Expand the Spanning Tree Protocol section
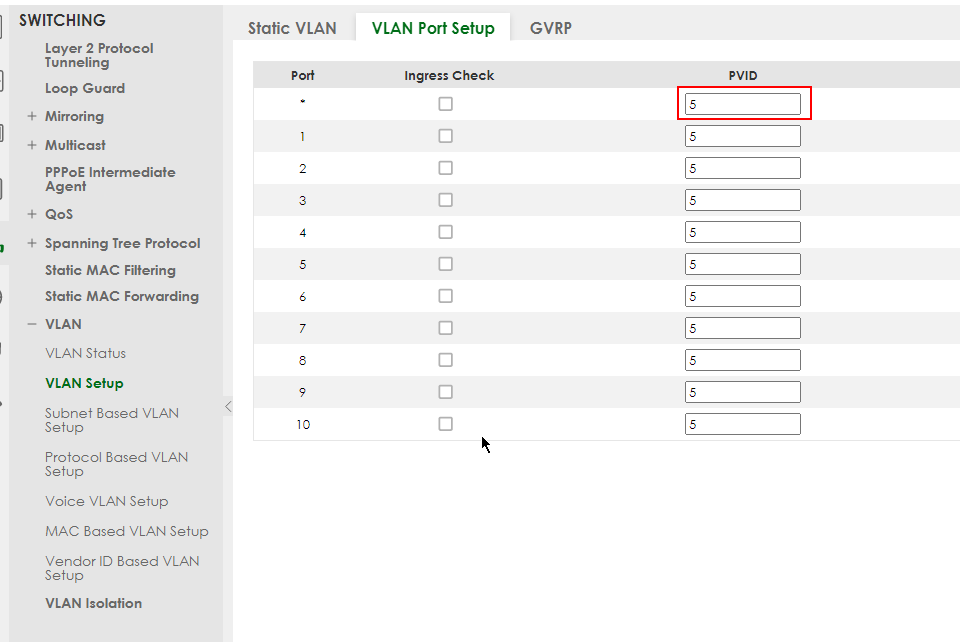This screenshot has height=642, width=960. click(x=32, y=243)
